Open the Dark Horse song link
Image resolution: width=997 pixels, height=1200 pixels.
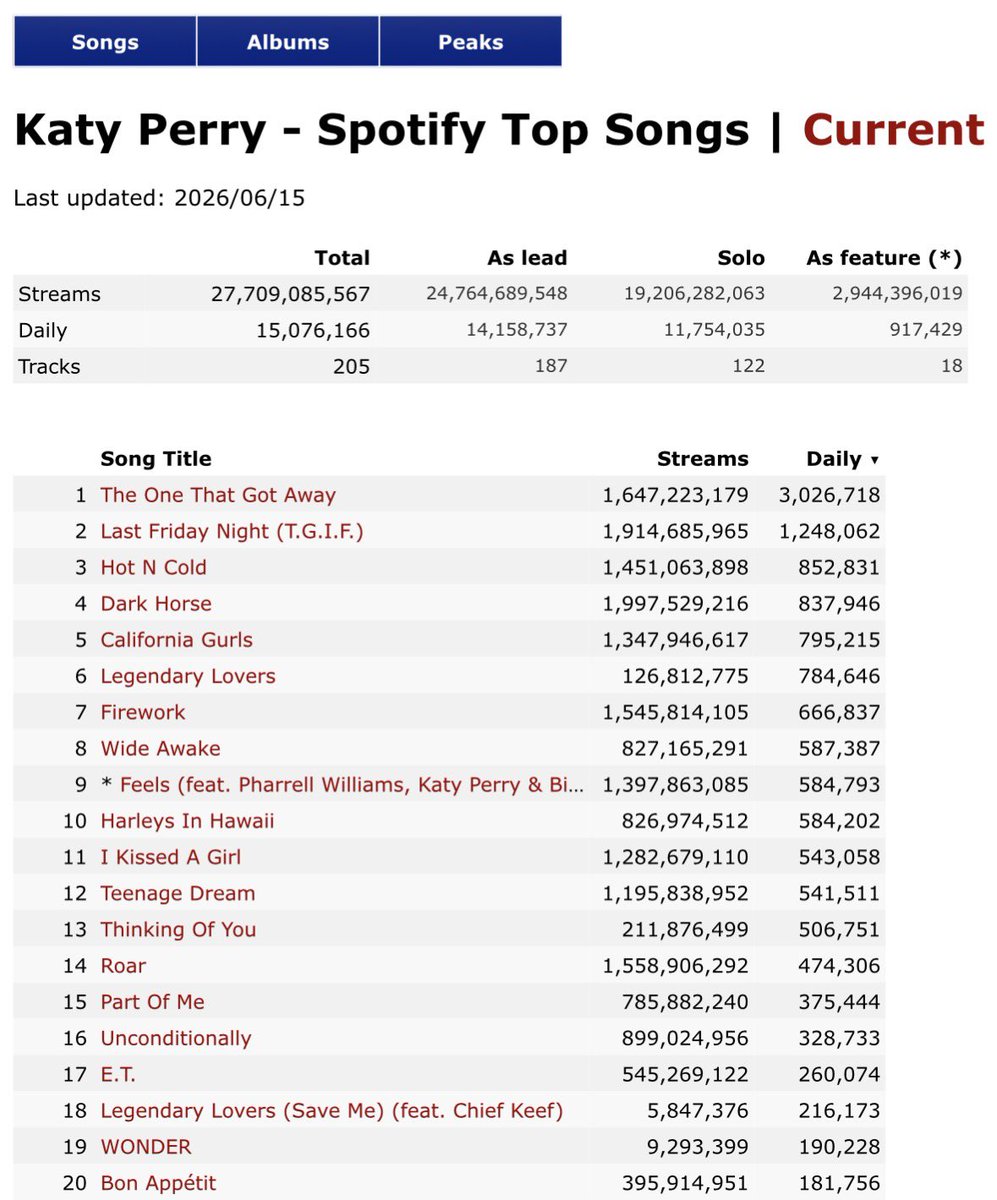[x=156, y=603]
